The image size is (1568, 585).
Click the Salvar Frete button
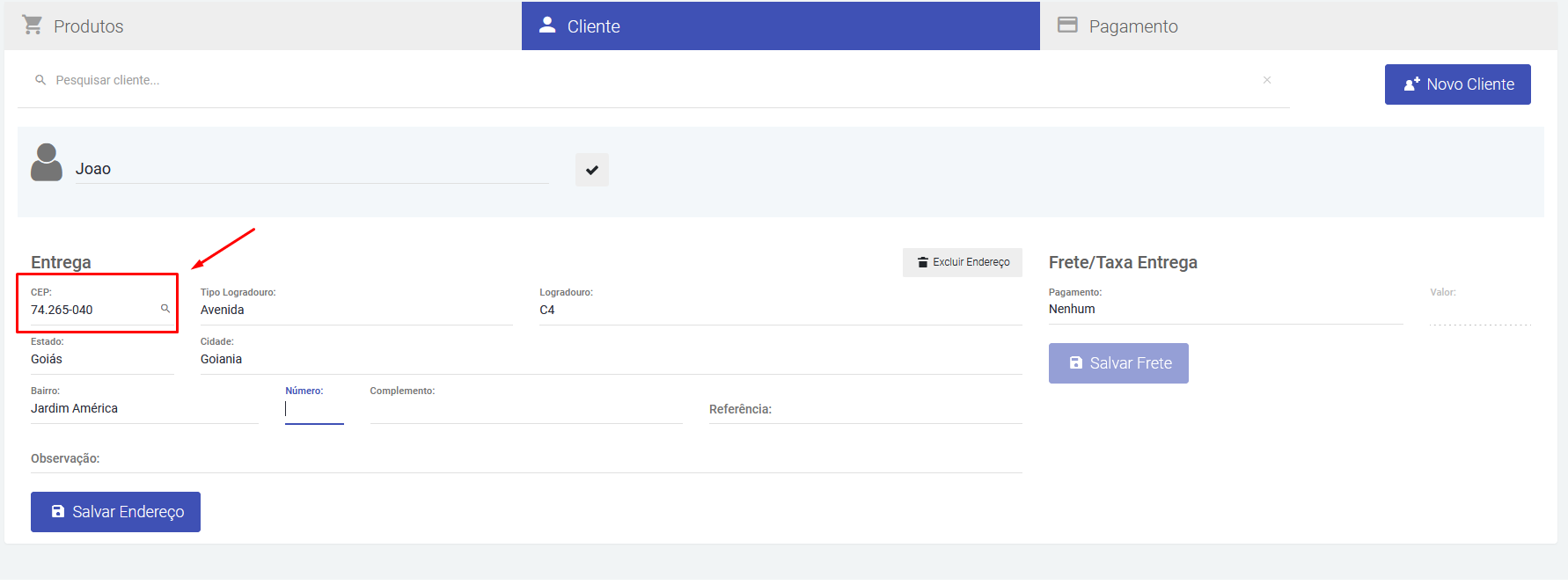[1118, 363]
